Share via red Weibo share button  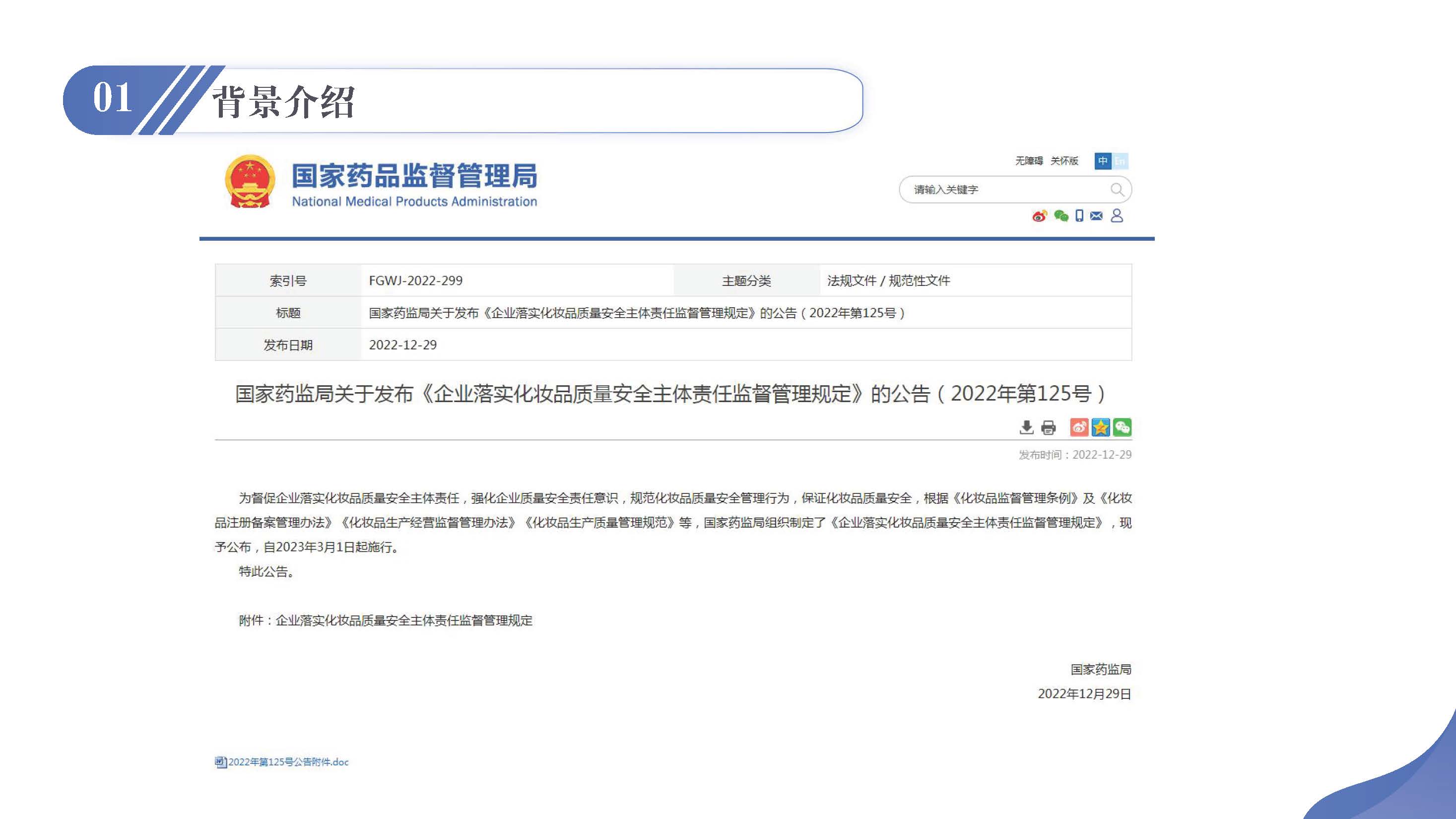[1079, 427]
